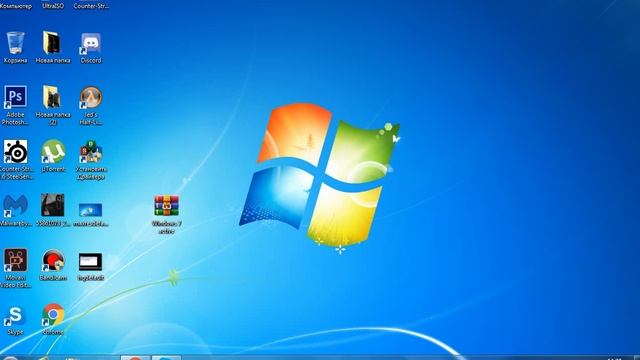Select the Bandicam shortcut icon
Screen dimensions: 640x360
(x=53, y=260)
